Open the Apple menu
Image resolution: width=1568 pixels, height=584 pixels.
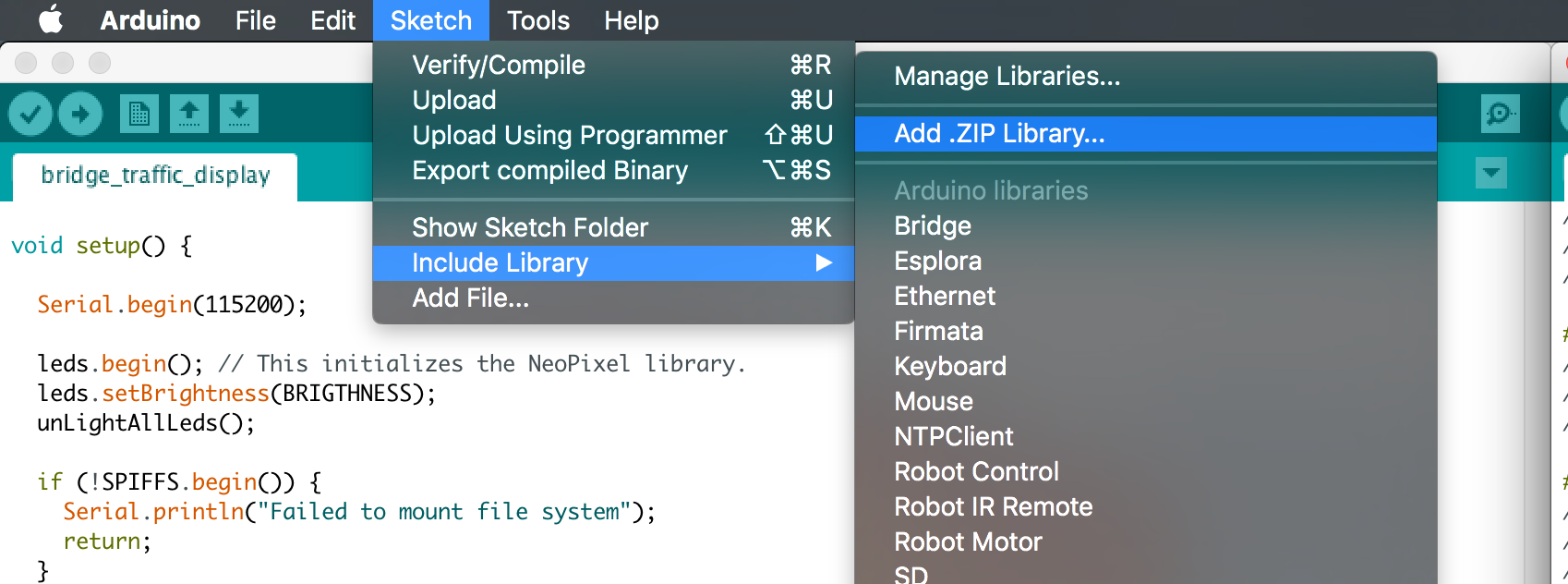click(51, 19)
